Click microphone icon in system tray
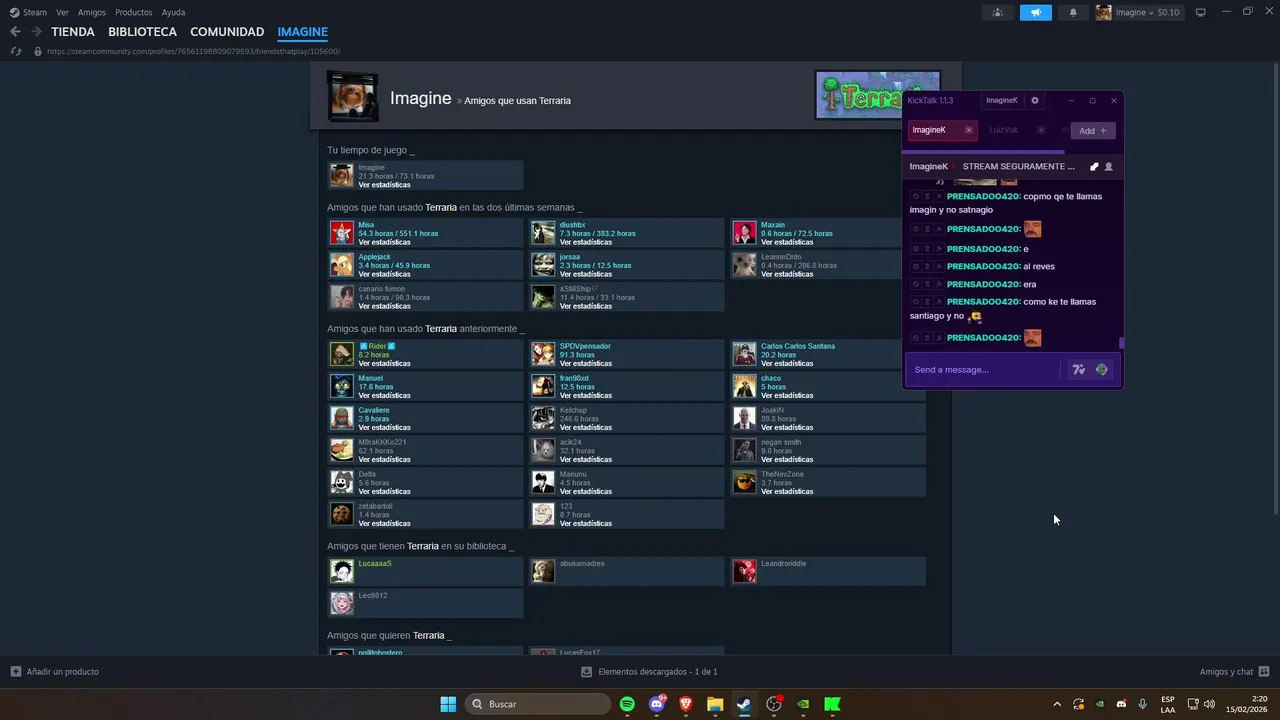 (1143, 704)
